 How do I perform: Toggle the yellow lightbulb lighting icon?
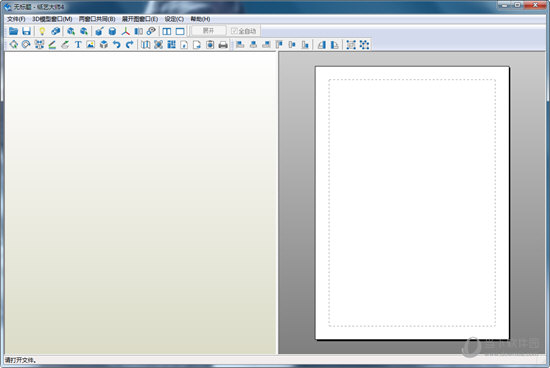click(42, 31)
